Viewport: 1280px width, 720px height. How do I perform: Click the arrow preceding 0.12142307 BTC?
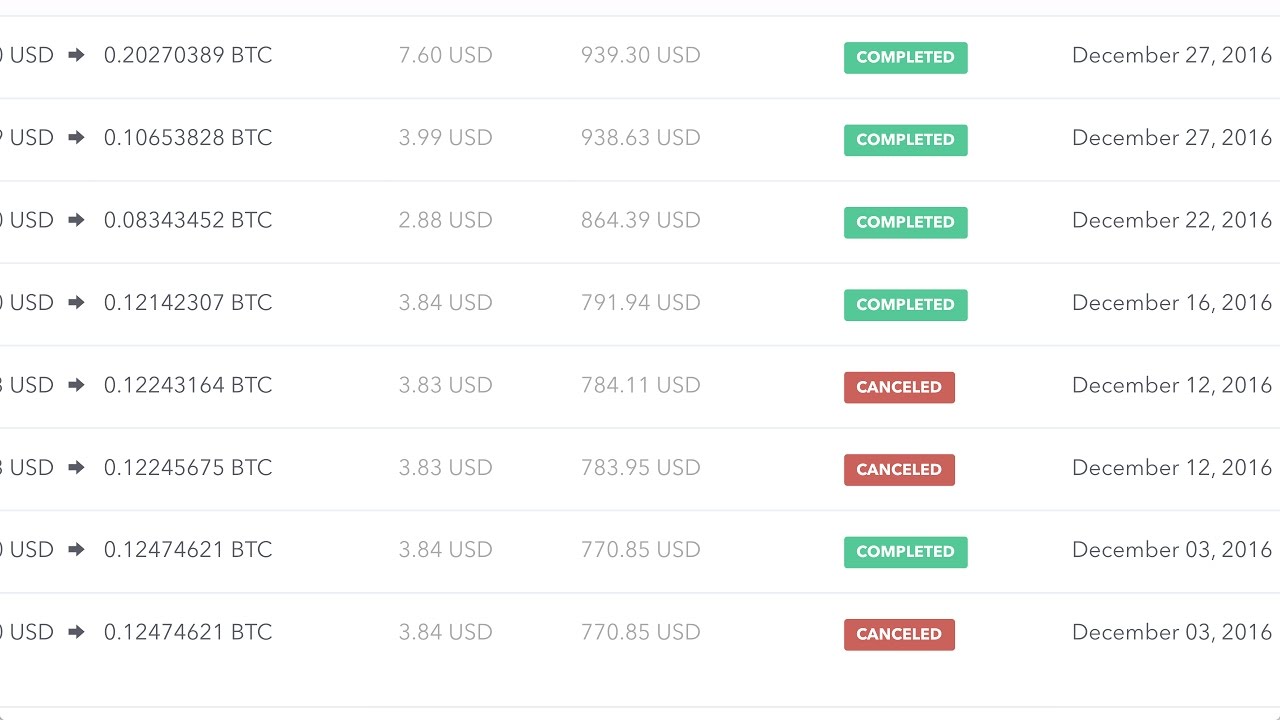tap(76, 303)
